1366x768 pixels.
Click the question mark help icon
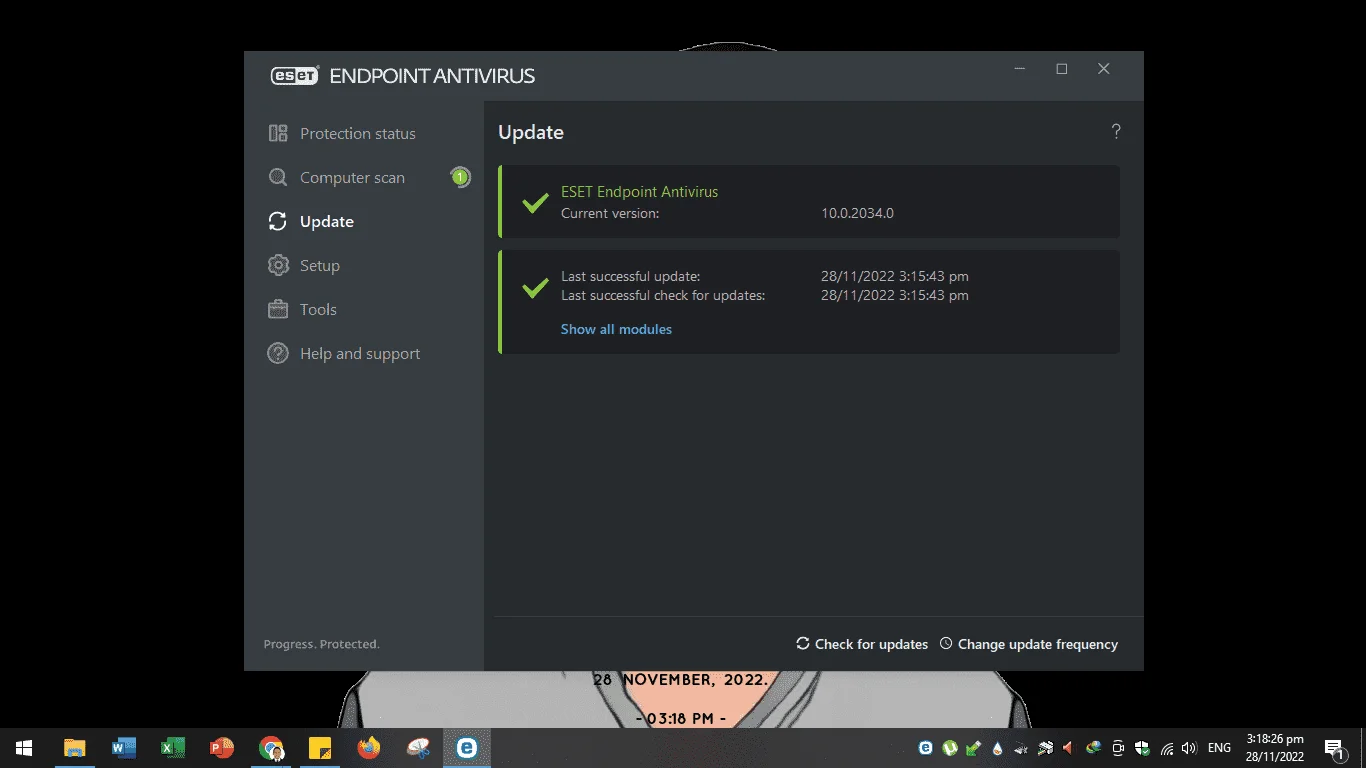tap(1116, 132)
